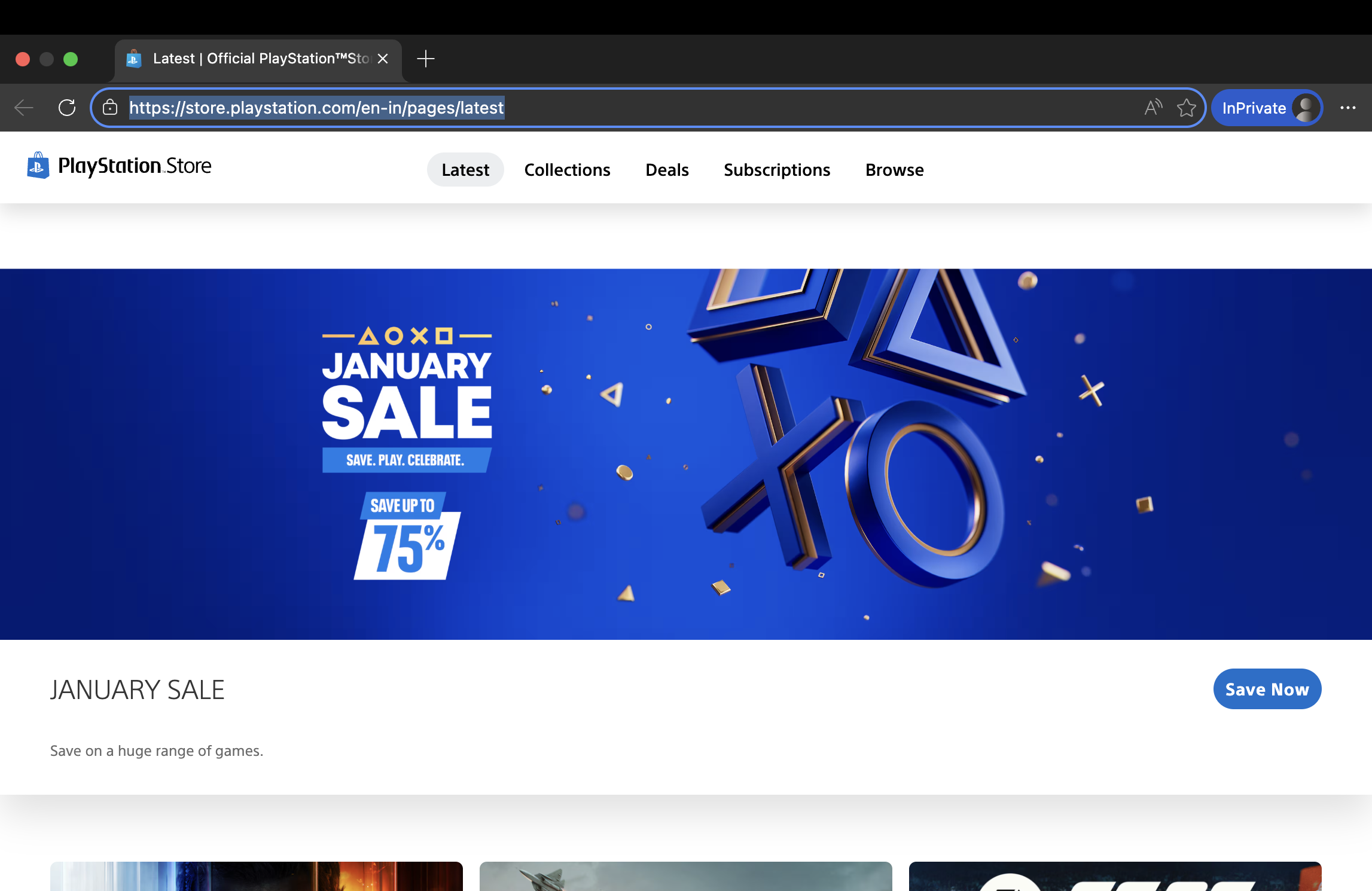1372x891 pixels.
Task: Open the browser Settings and more menu
Action: [x=1347, y=108]
